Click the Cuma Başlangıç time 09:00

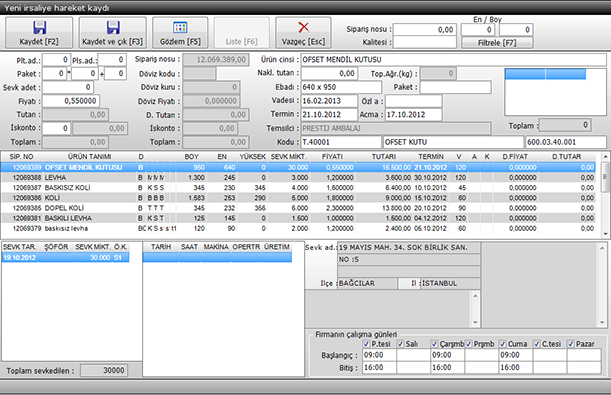(x=516, y=355)
